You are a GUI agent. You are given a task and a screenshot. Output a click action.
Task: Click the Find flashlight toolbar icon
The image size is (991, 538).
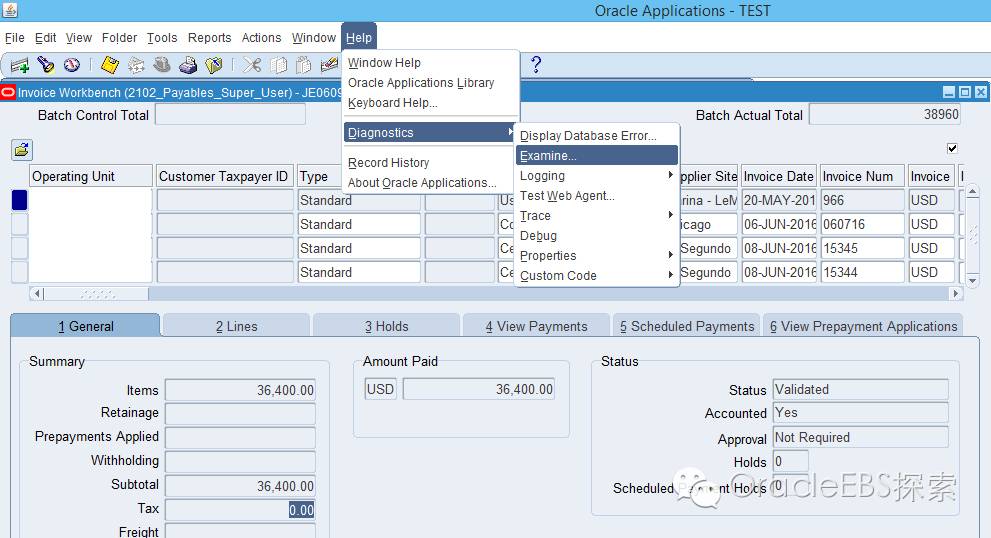click(x=46, y=64)
